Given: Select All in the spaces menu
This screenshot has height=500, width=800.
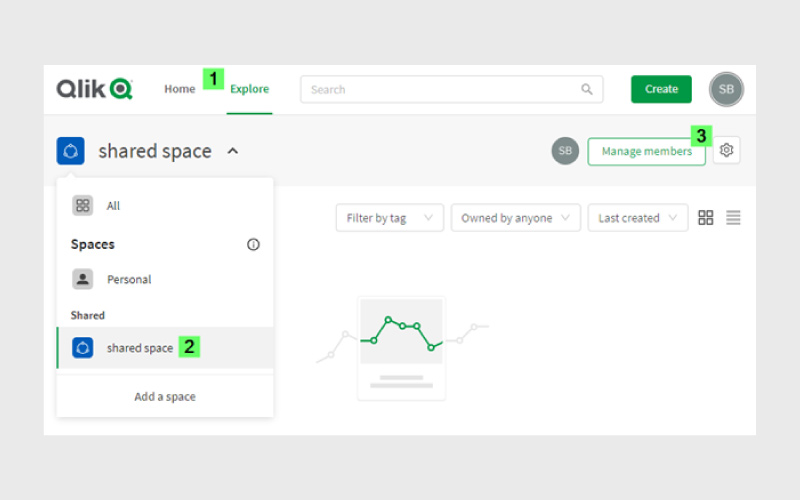Looking at the screenshot, I should (165, 206).
